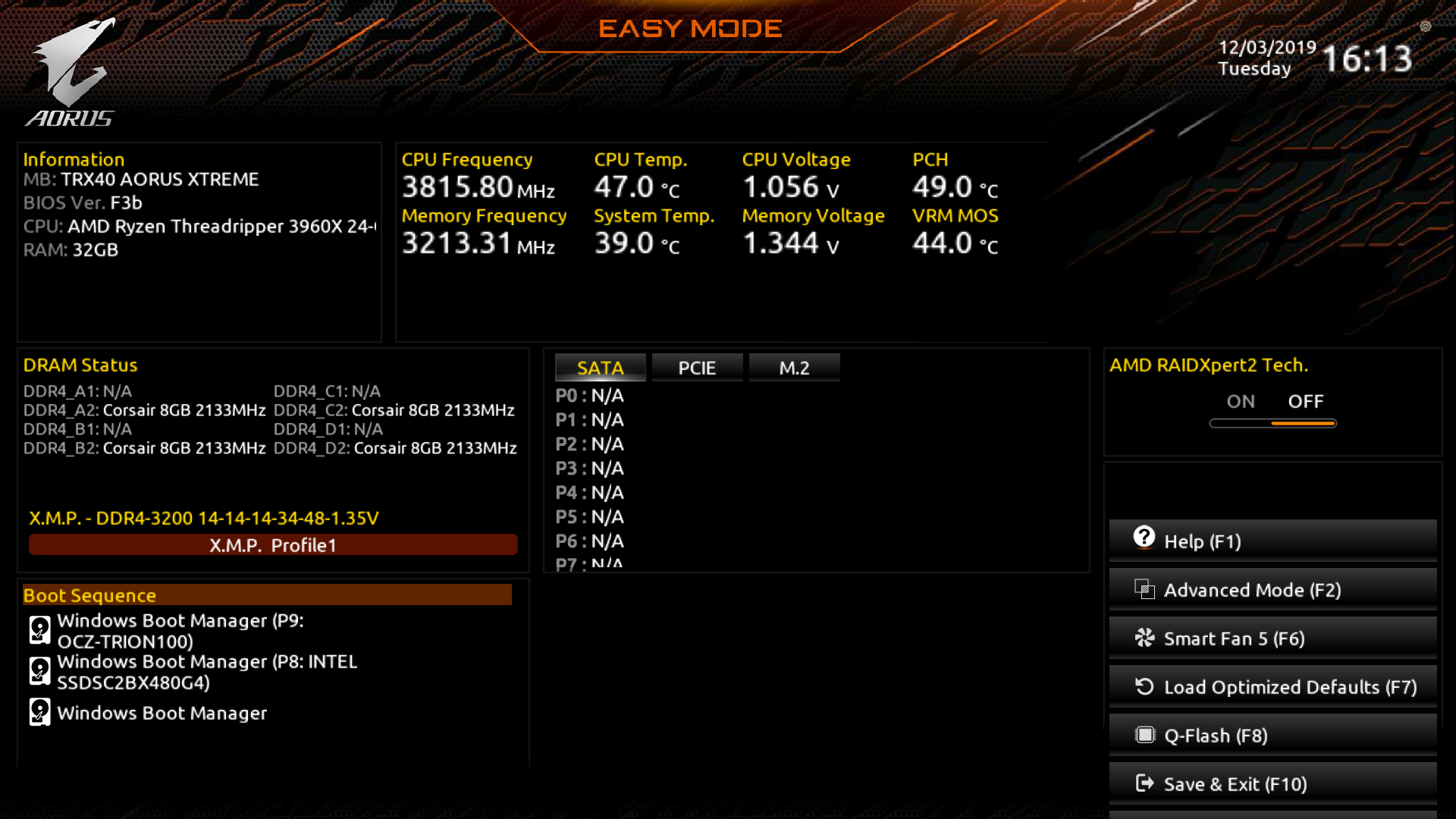Click the Help question mark icon
Screen dimensions: 1456x819
(1144, 537)
